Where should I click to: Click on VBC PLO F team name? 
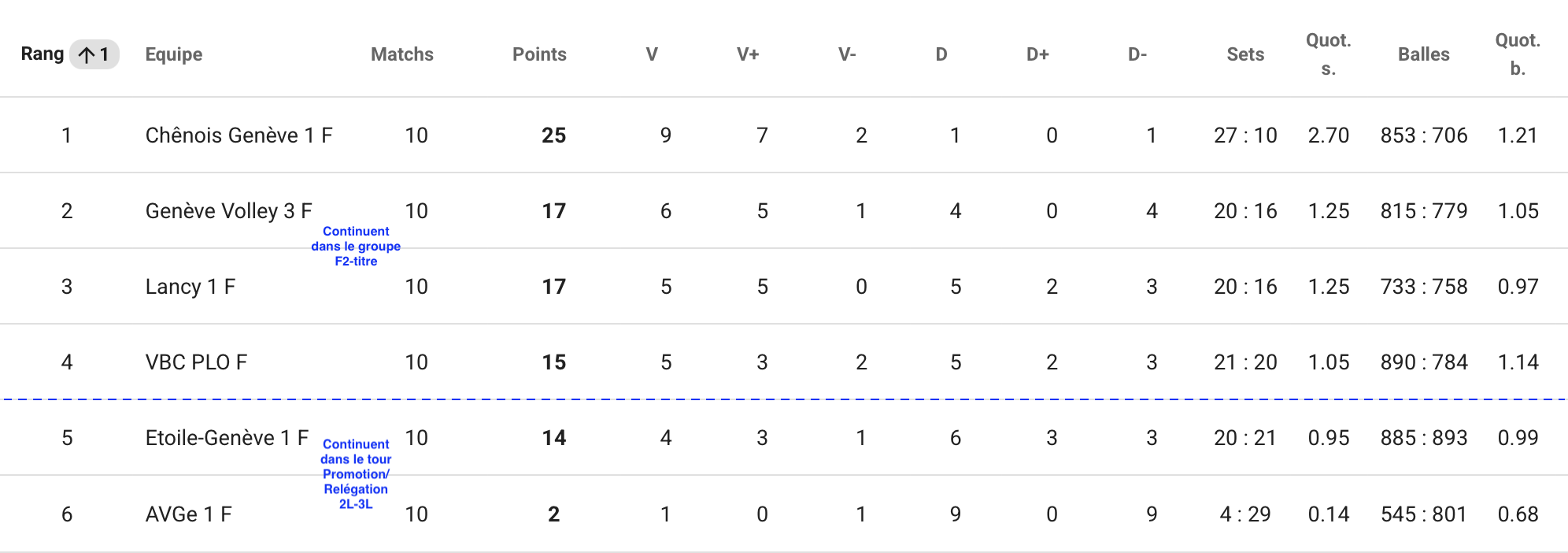click(x=196, y=362)
